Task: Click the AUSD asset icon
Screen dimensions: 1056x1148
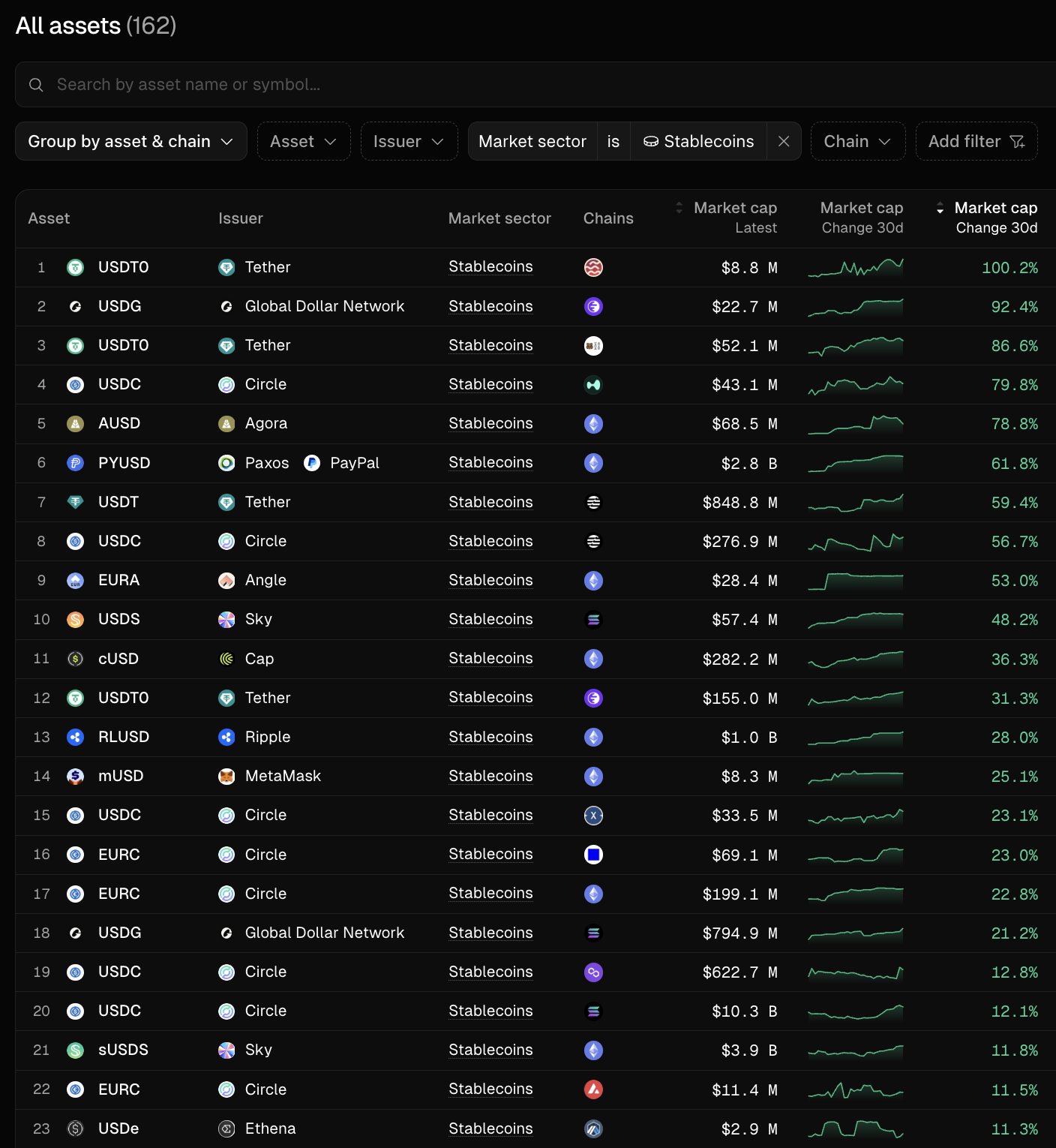Action: [76, 424]
